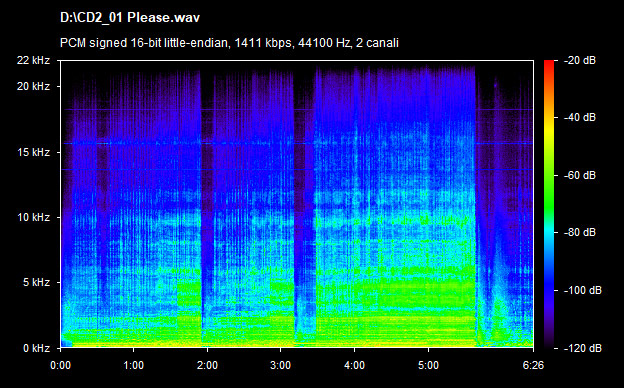Screen dimensions: 624x388
Task: Click the 10 kHz frequency label
Action: (x=33, y=217)
